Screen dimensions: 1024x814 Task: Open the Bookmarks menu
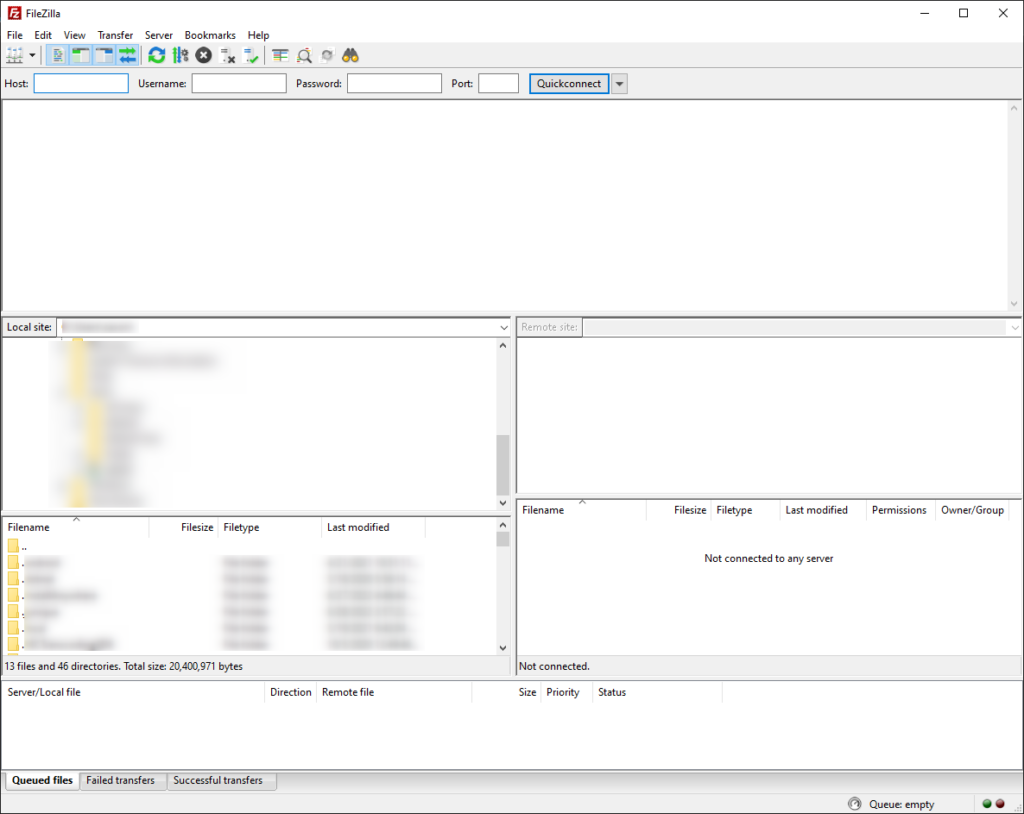pos(210,35)
